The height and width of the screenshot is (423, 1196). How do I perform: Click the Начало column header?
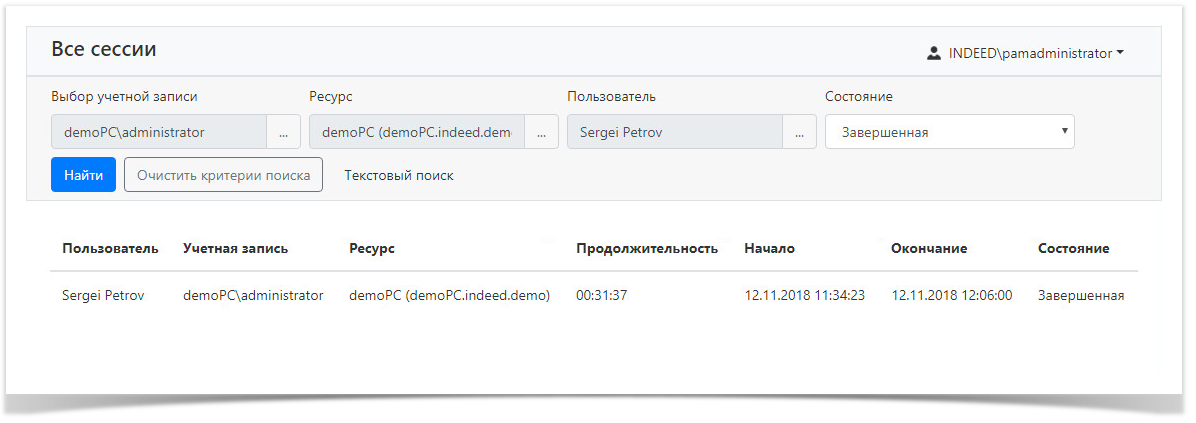click(x=770, y=248)
